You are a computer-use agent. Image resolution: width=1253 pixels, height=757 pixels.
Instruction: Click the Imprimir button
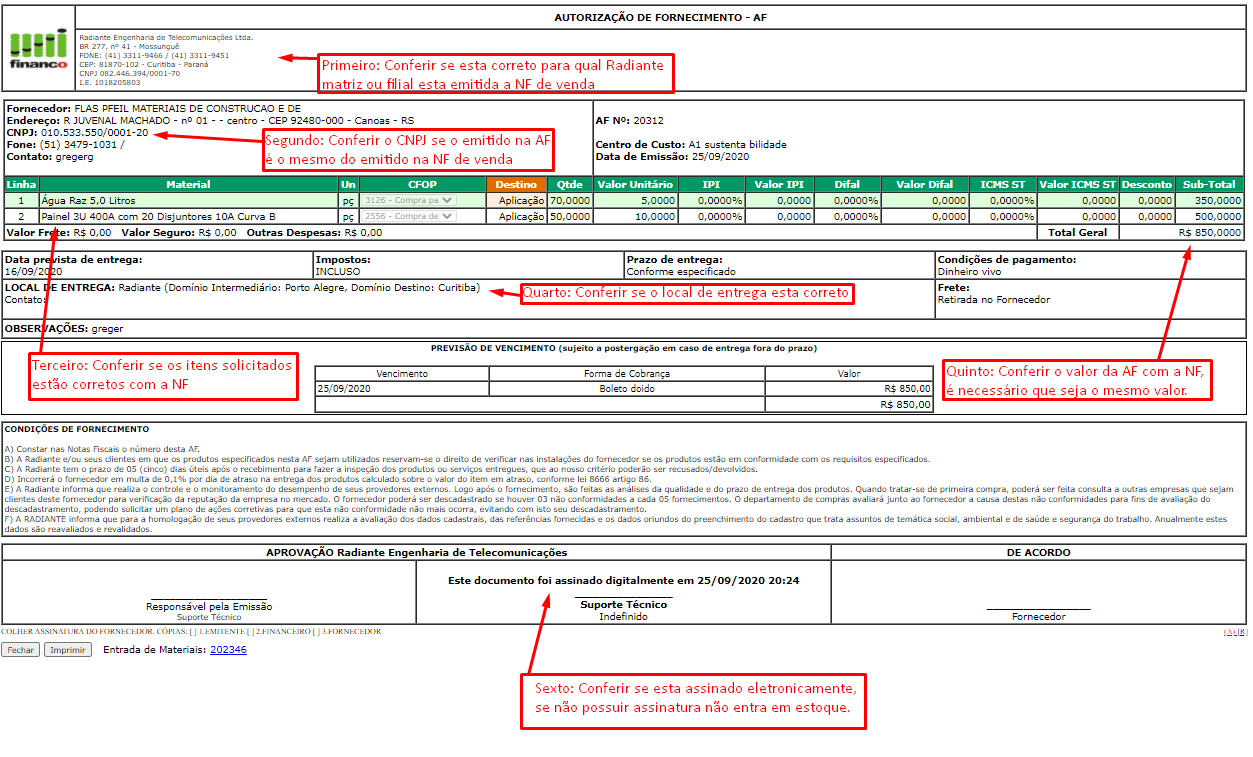(x=68, y=650)
